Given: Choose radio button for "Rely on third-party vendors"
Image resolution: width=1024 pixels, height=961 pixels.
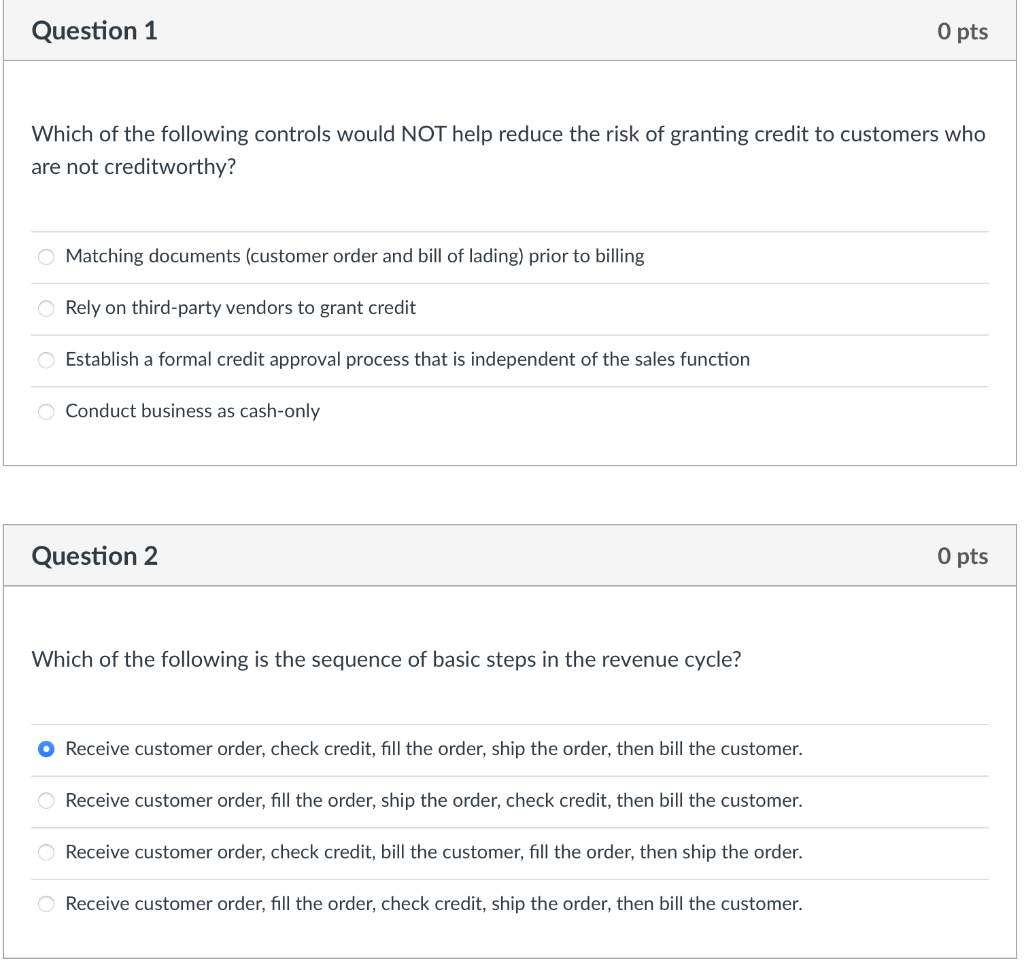Looking at the screenshot, I should tap(46, 309).
